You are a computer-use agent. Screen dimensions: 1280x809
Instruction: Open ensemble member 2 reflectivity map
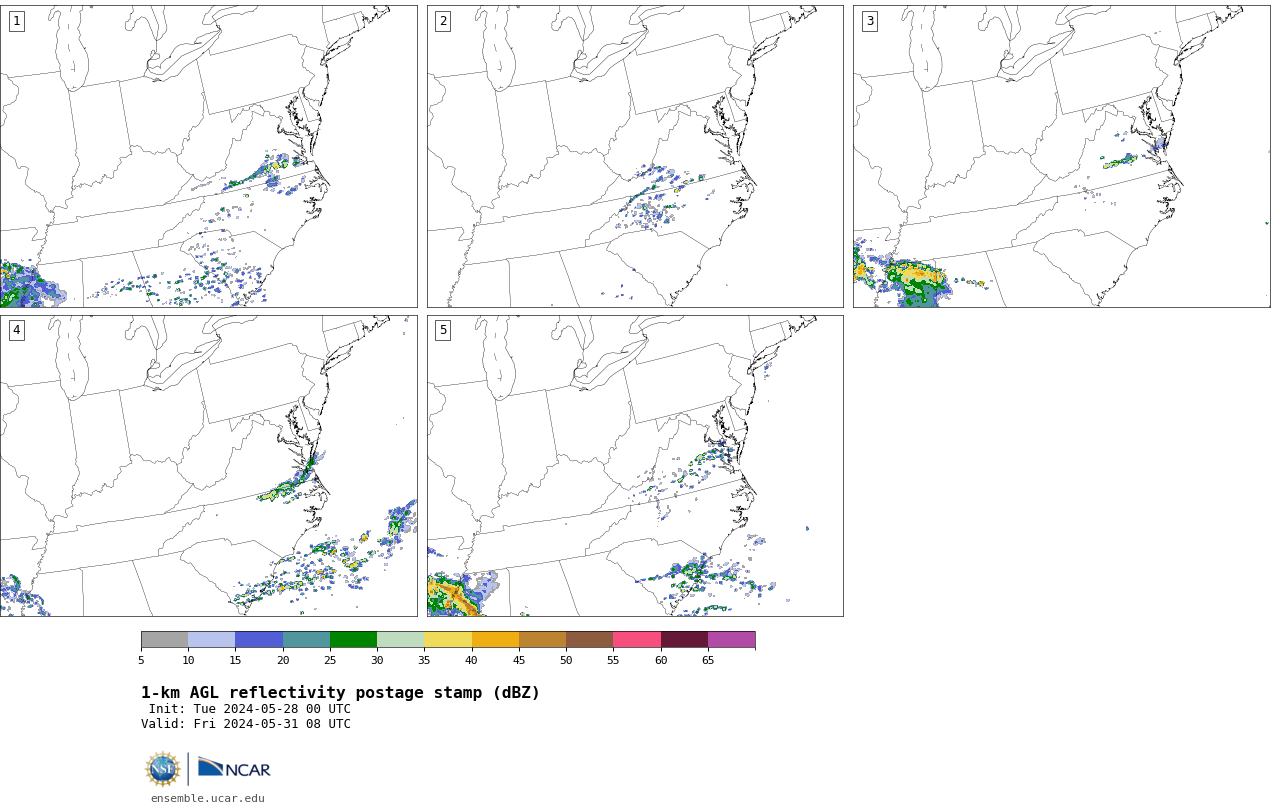635,156
